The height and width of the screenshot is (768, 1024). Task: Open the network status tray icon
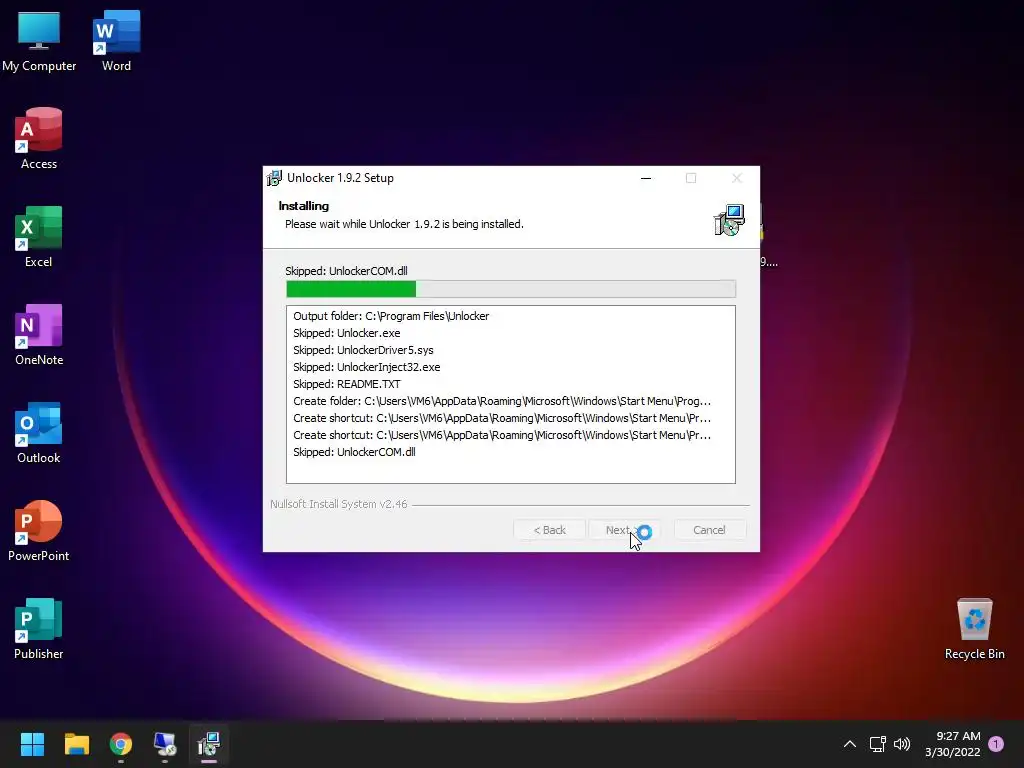[877, 744]
